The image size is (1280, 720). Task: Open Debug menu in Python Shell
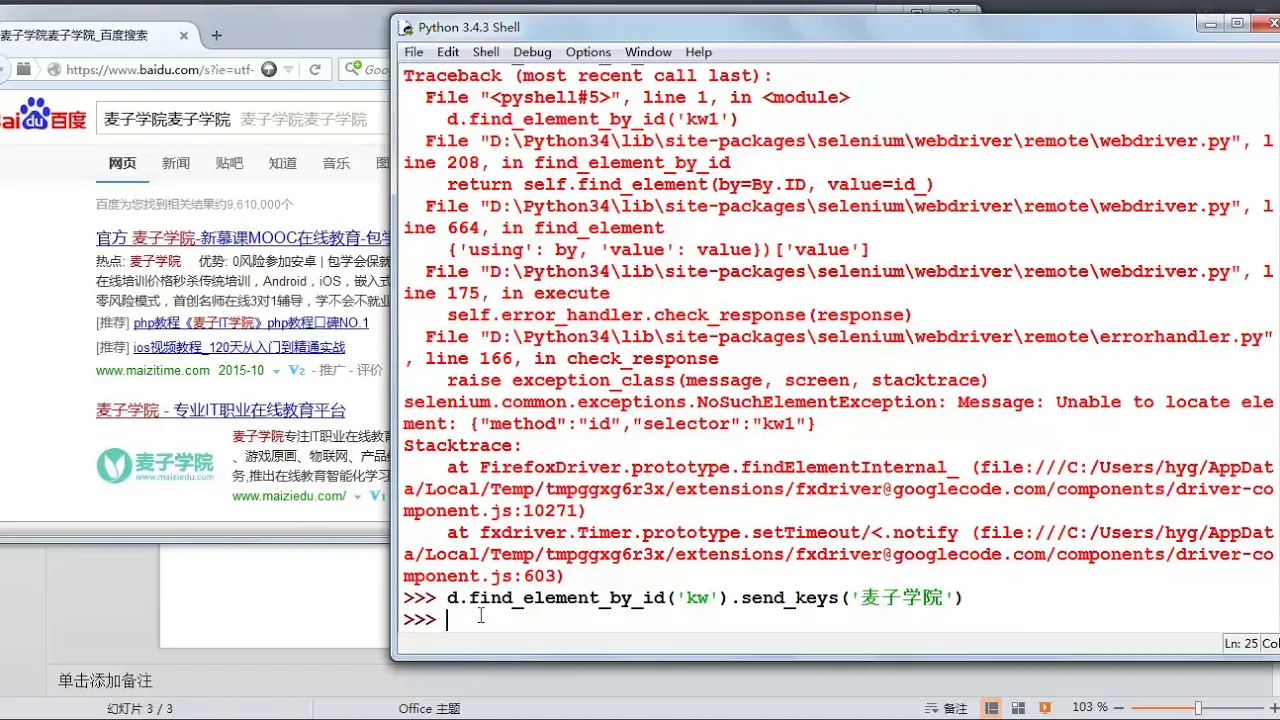tap(532, 52)
